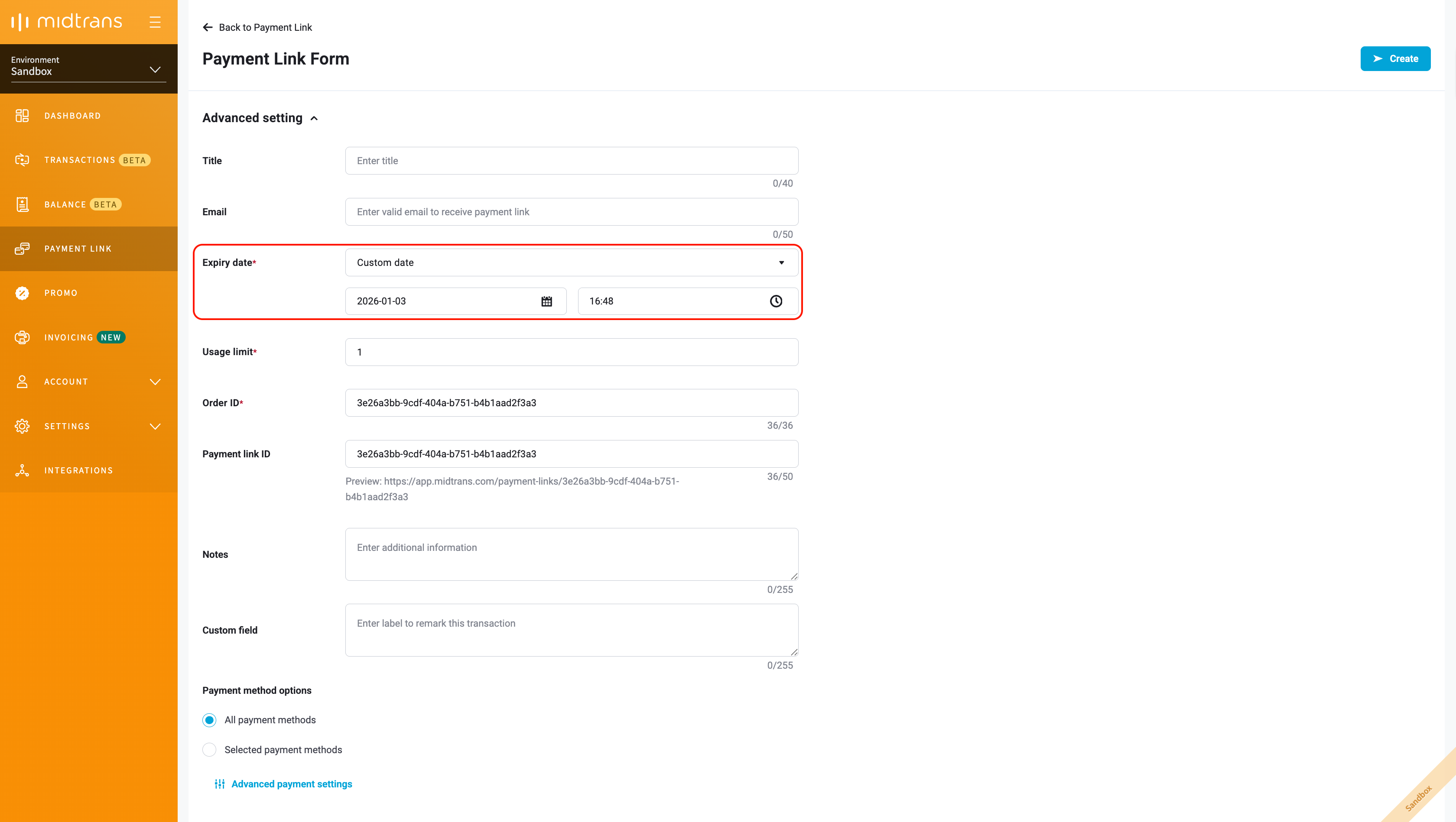Click the back arrow icon
The width and height of the screenshot is (1456, 822).
(208, 27)
